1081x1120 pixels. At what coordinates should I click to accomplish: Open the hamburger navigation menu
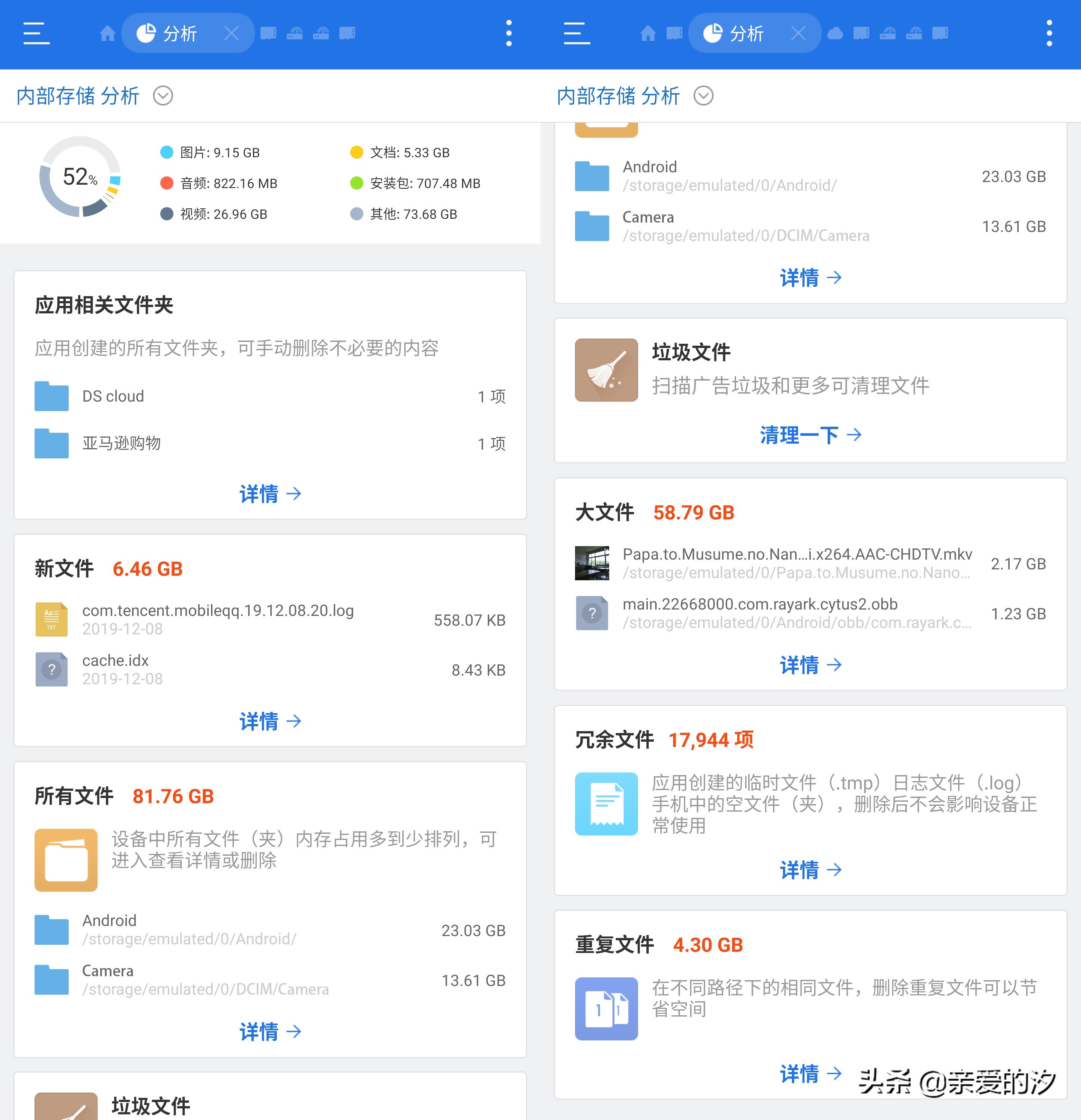(34, 33)
